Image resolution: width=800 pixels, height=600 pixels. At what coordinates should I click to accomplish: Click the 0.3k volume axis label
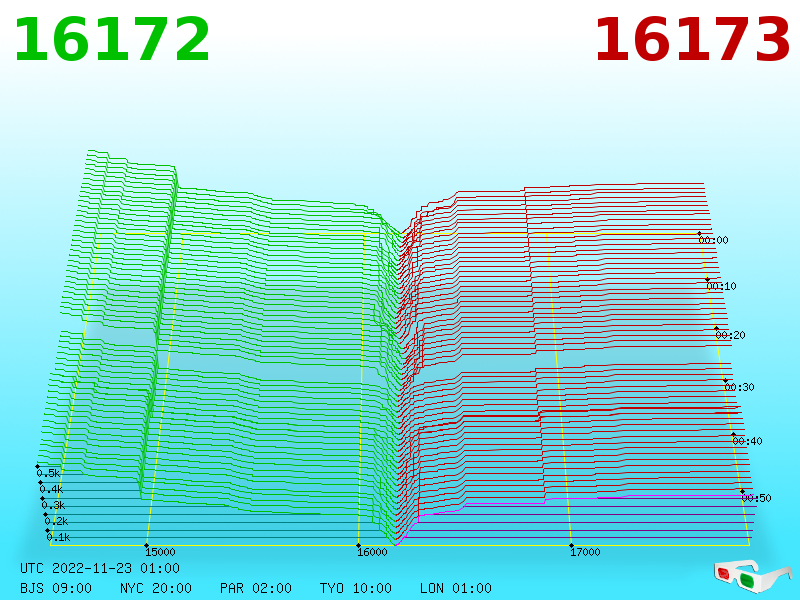coord(54,505)
